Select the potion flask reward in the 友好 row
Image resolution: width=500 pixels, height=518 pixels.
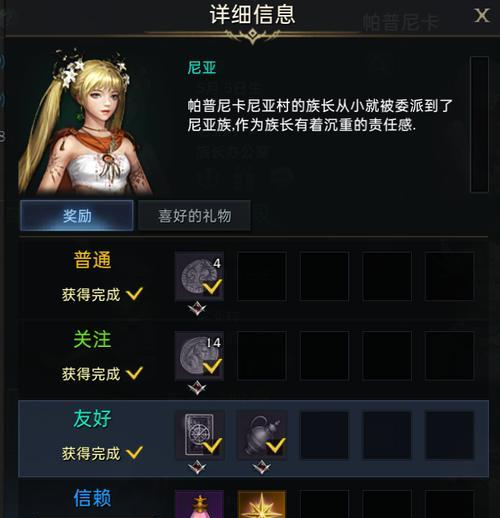pyautogui.click(x=262, y=435)
